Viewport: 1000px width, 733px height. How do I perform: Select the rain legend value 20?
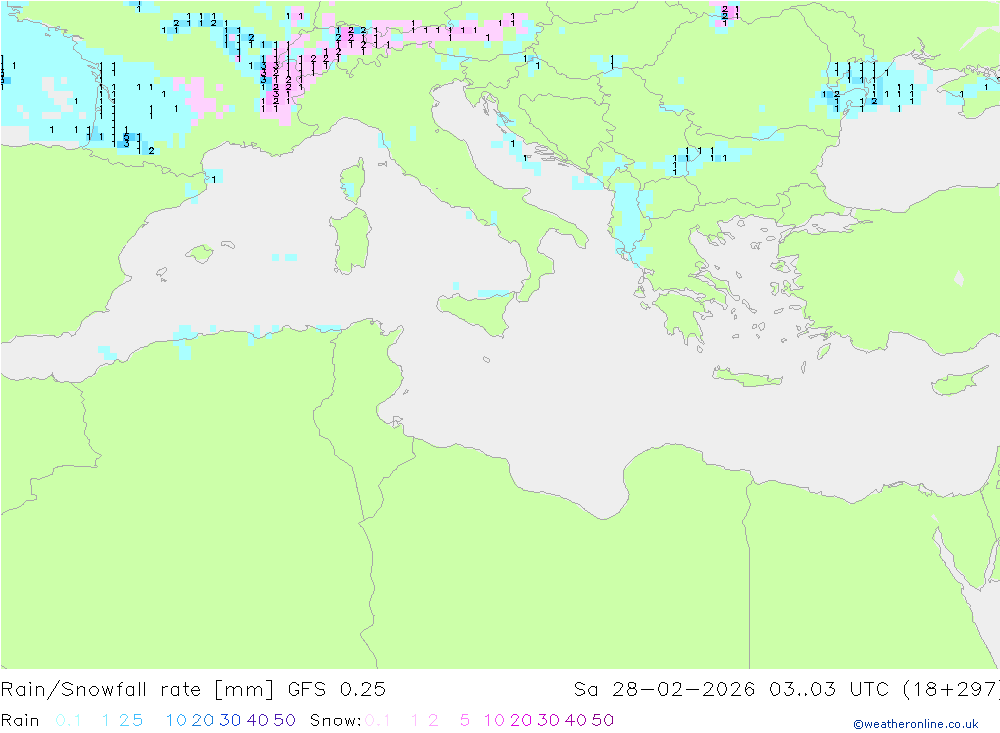point(203,720)
